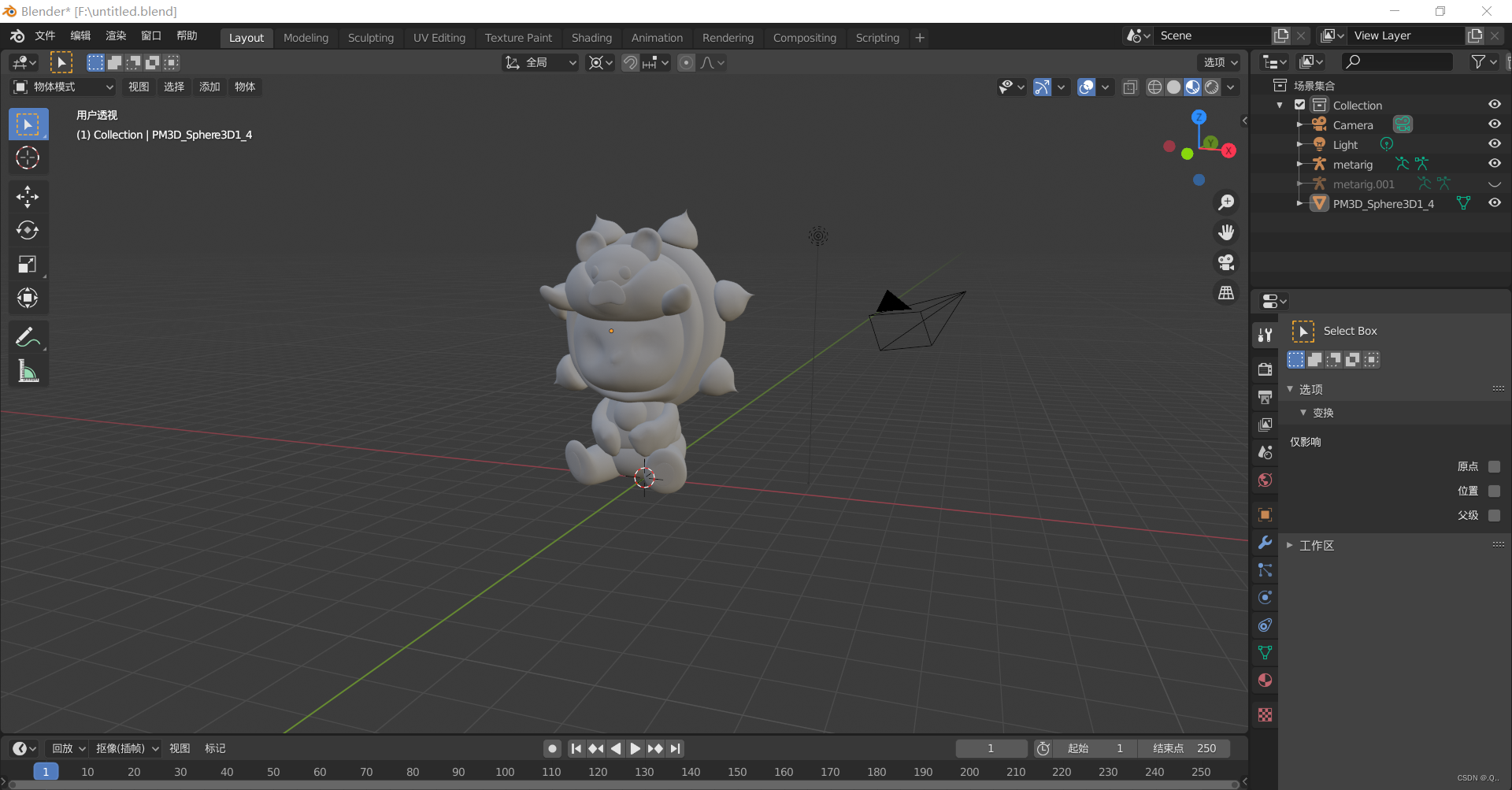Open the Material properties tab
1512x790 pixels.
pyautogui.click(x=1265, y=681)
